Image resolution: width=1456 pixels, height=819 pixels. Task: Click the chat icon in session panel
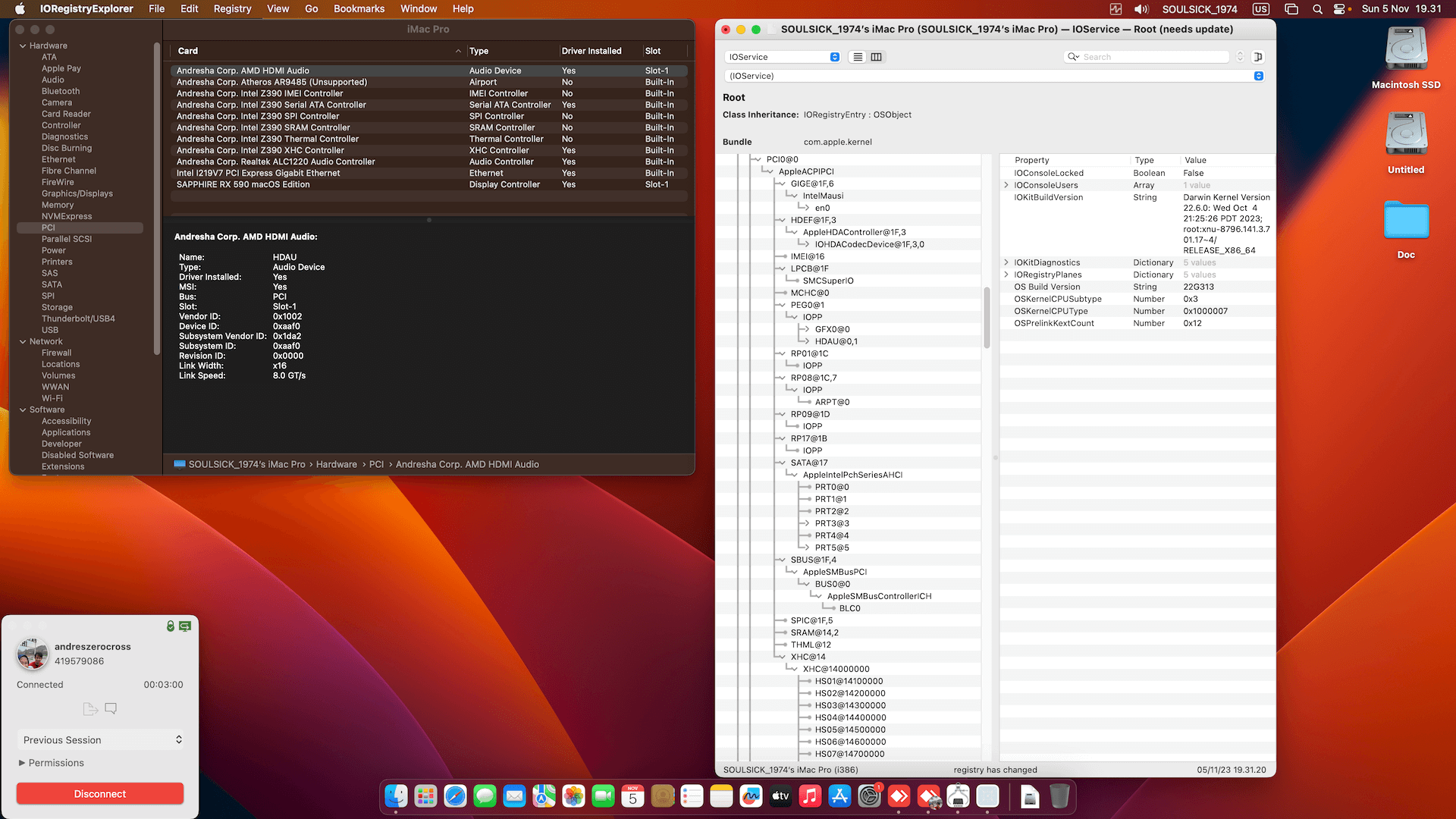point(111,708)
